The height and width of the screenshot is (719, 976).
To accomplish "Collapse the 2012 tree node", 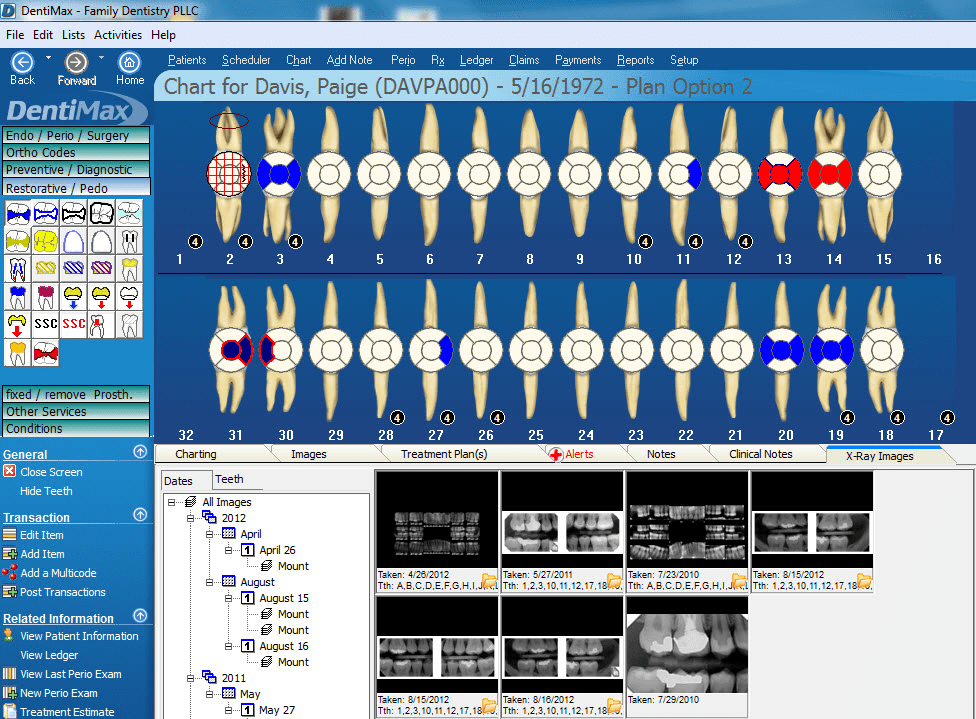I will pos(190,518).
